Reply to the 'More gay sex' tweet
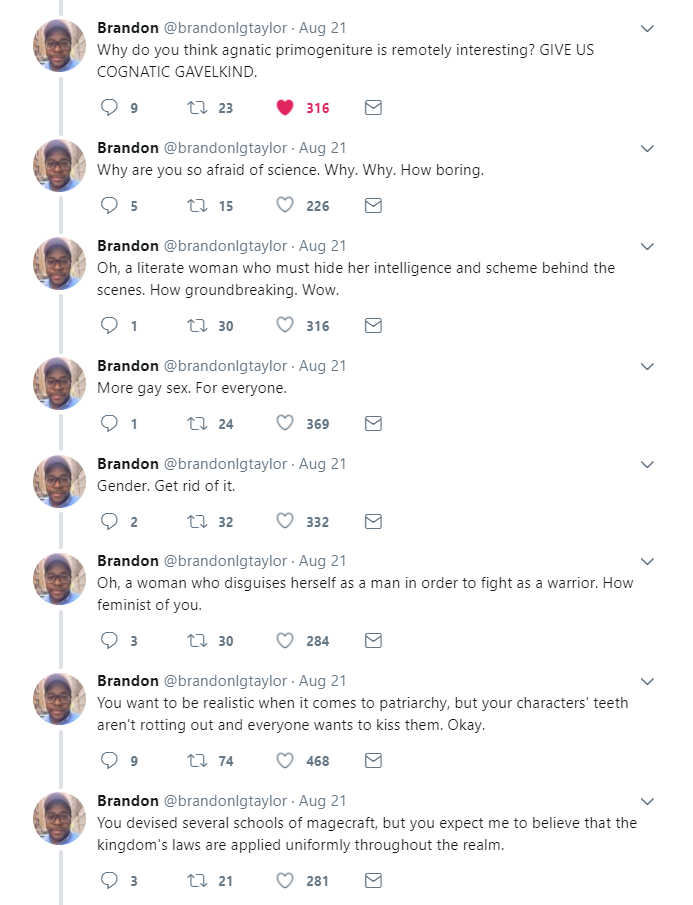 tap(110, 424)
